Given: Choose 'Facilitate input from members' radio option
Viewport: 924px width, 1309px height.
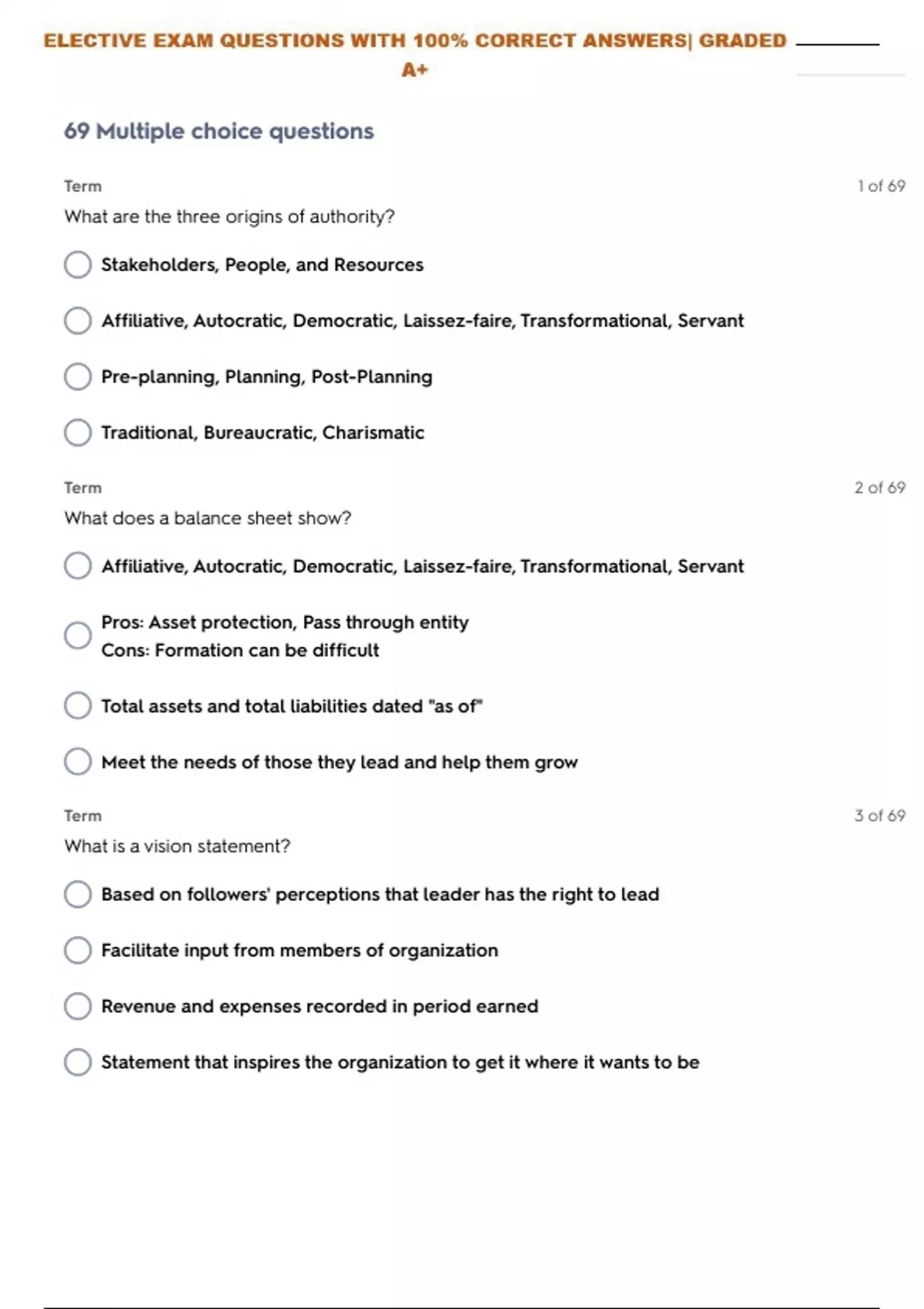Looking at the screenshot, I should click(x=78, y=950).
